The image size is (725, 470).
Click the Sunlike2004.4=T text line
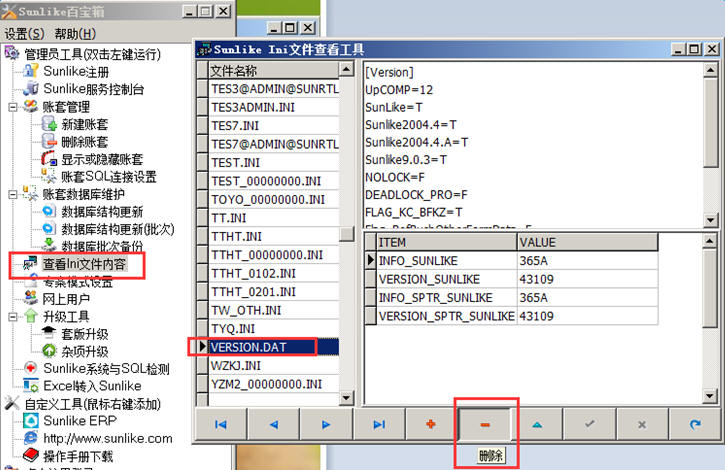(411, 125)
